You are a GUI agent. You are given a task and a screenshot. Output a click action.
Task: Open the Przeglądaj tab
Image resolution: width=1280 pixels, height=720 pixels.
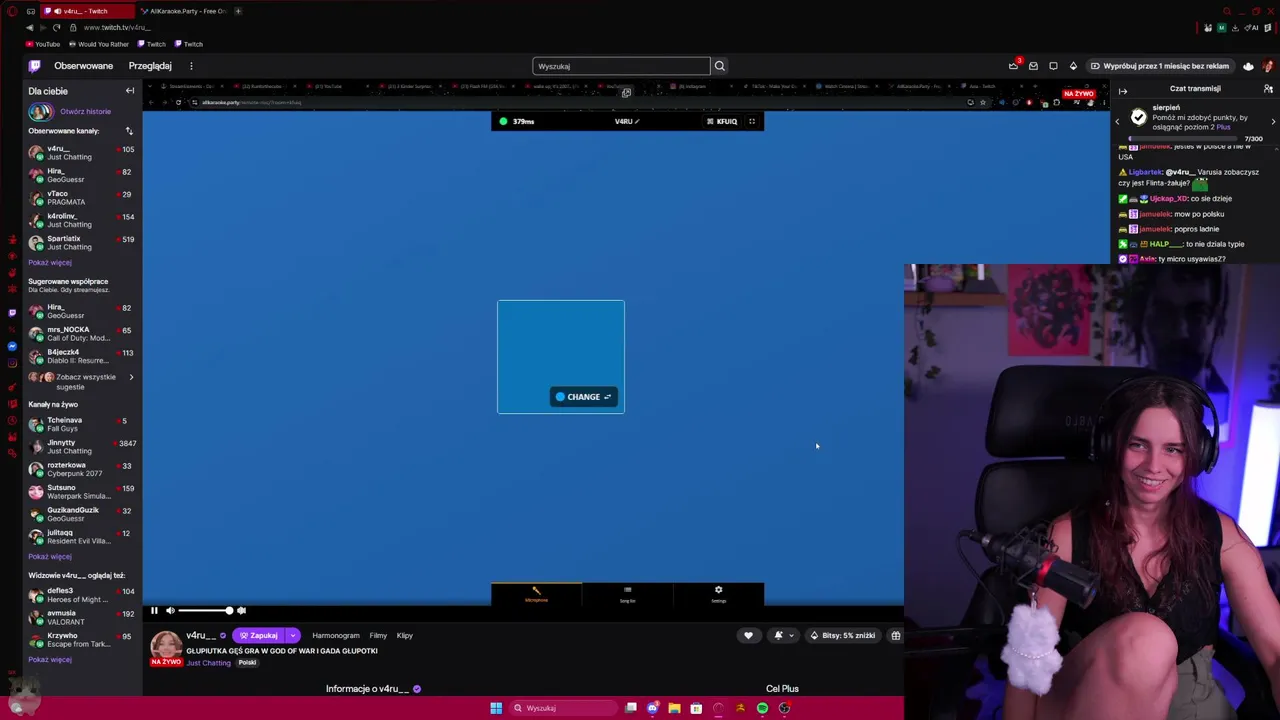pyautogui.click(x=150, y=66)
